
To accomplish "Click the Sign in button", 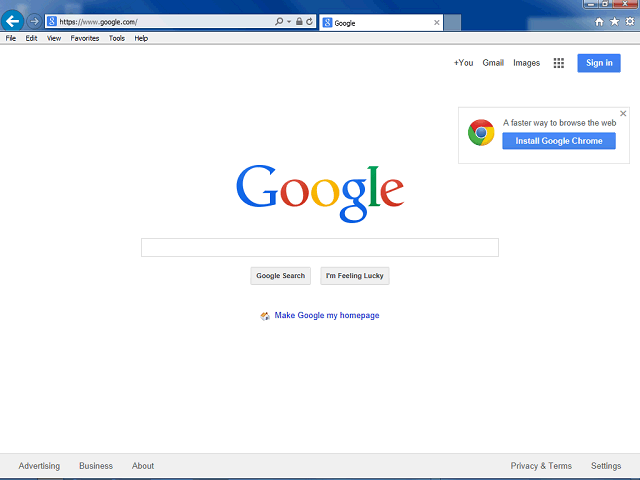I will click(599, 63).
